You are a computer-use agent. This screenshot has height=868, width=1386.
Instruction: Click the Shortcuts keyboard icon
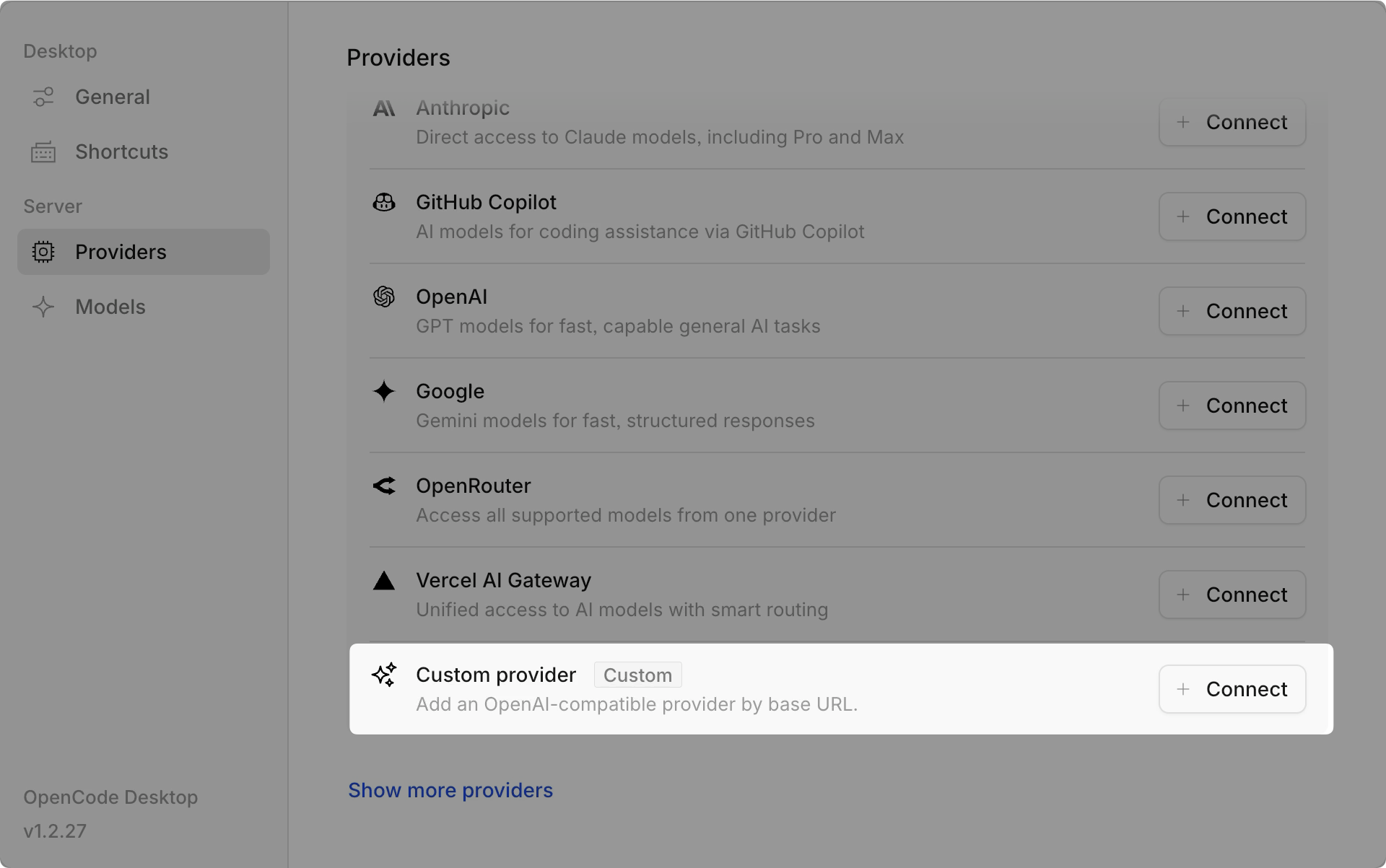point(43,152)
